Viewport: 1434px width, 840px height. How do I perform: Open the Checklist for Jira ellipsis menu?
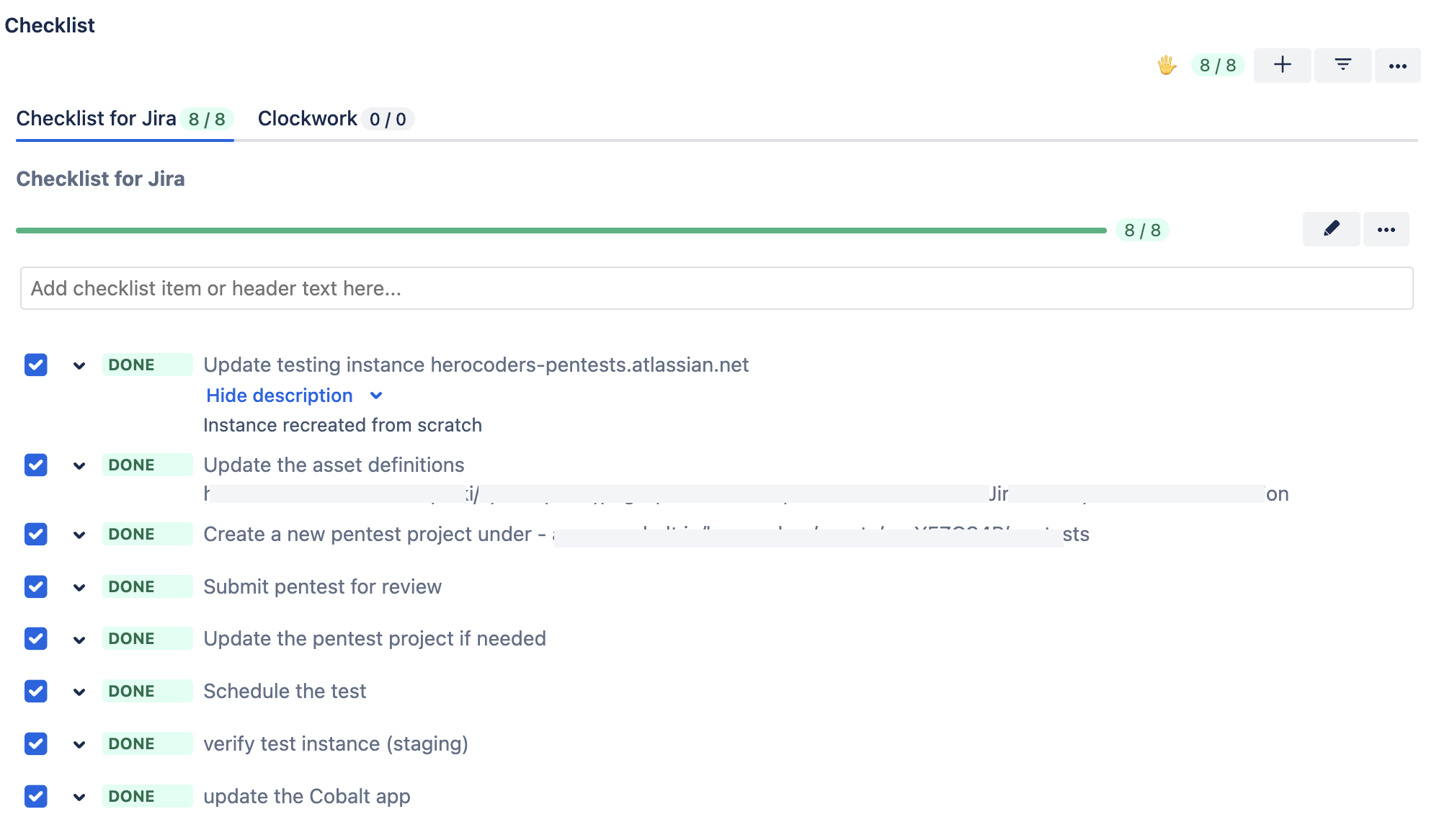(1386, 229)
